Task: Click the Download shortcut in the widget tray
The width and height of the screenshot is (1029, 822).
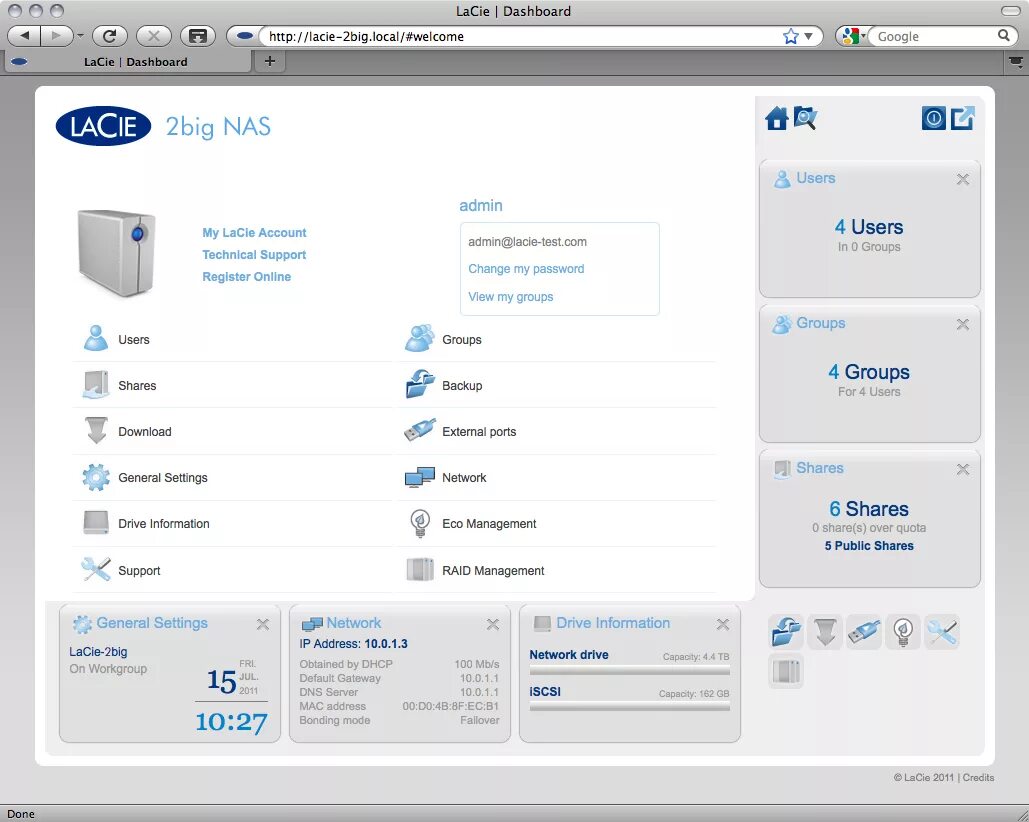Action: pyautogui.click(x=825, y=632)
